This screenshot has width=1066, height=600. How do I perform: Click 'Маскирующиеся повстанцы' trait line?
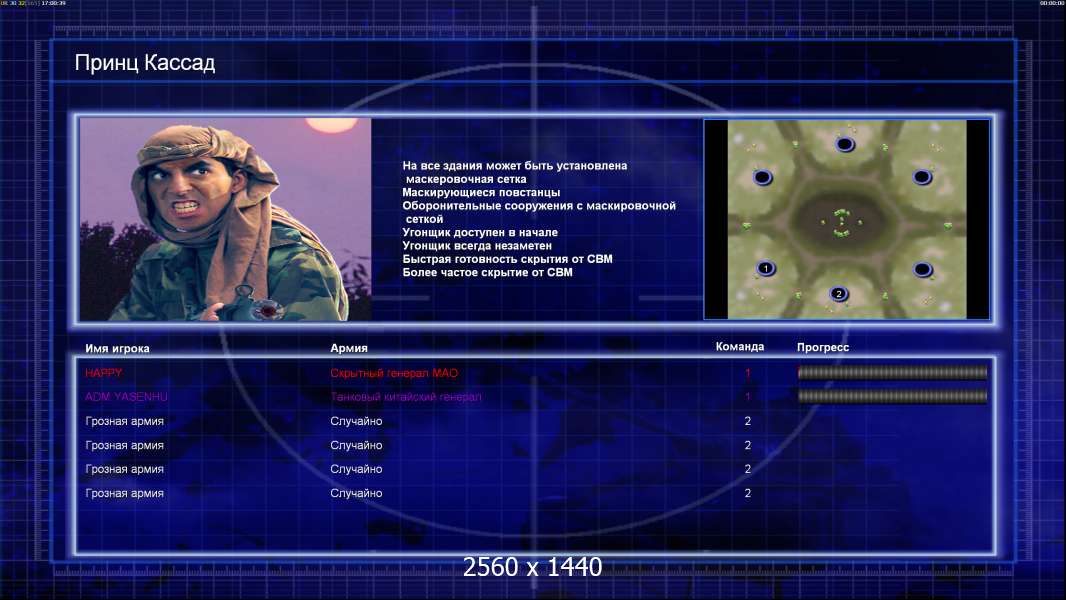click(x=481, y=192)
